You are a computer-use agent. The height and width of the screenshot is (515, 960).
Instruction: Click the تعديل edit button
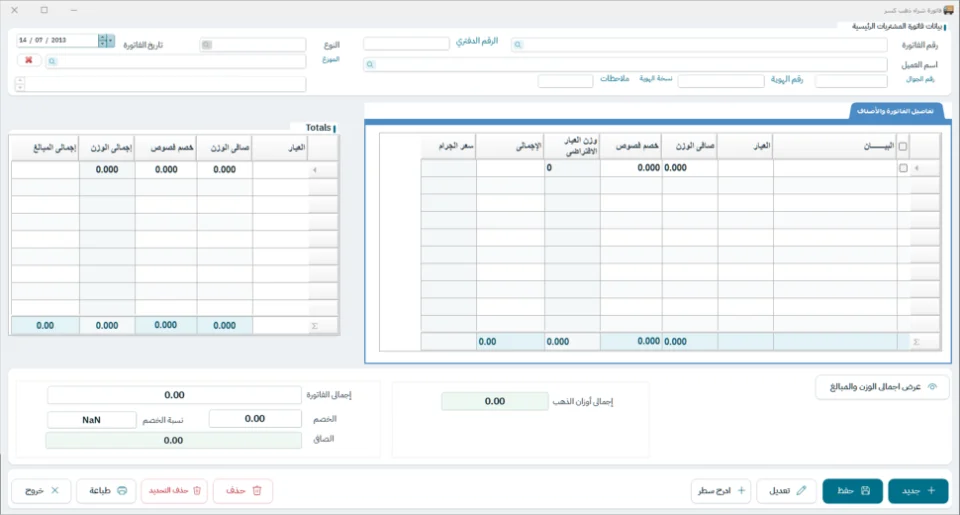(x=787, y=491)
